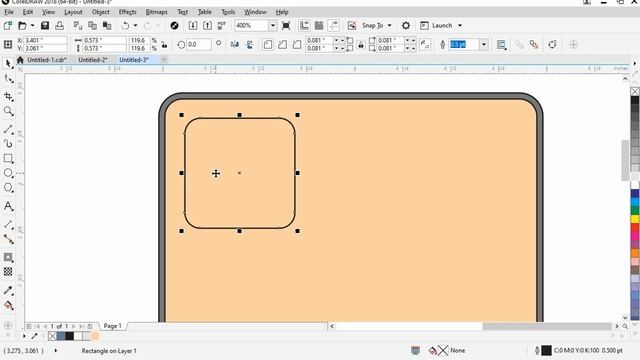
Task: Select the Freehand tool
Action: 8,129
